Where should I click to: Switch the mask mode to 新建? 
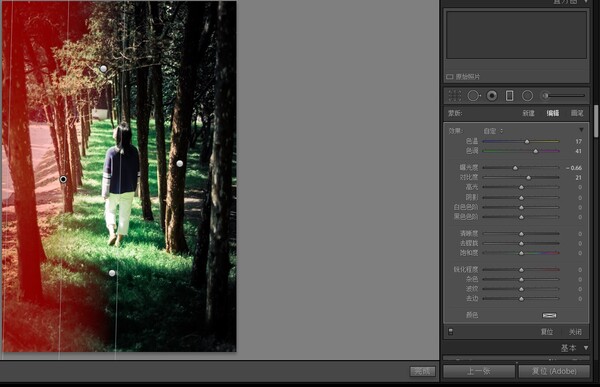[528, 113]
